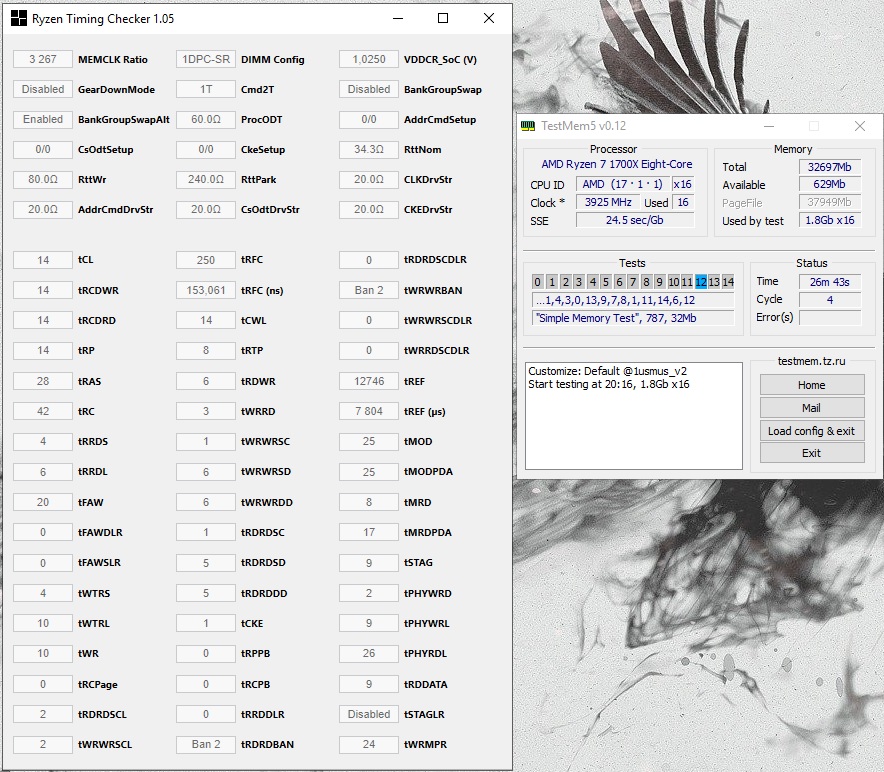
Task: Minimize the TestMem5 window
Action: click(x=769, y=126)
